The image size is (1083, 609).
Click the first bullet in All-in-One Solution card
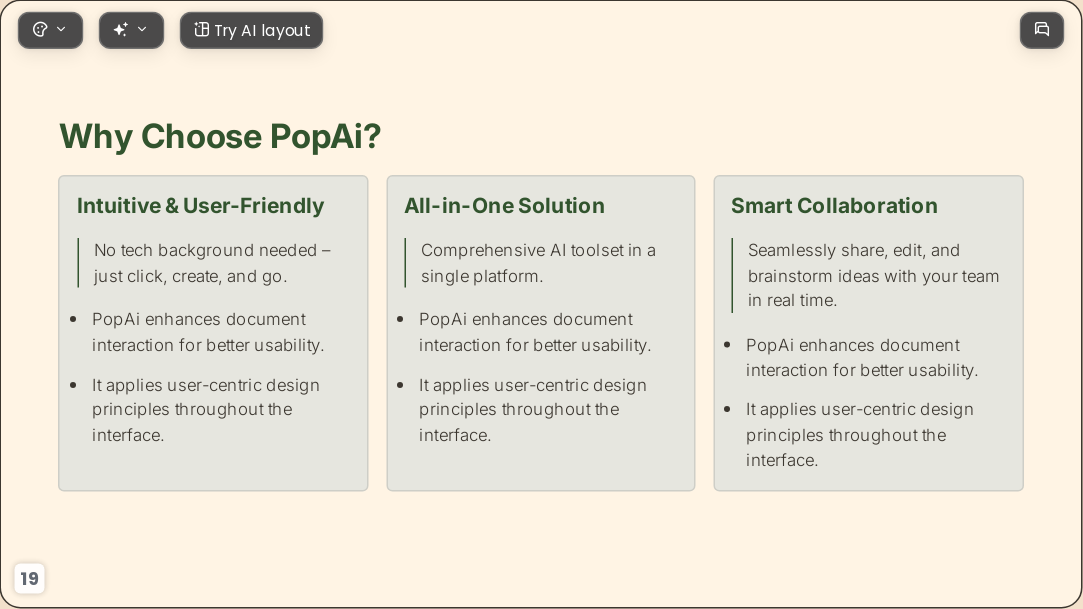point(535,332)
